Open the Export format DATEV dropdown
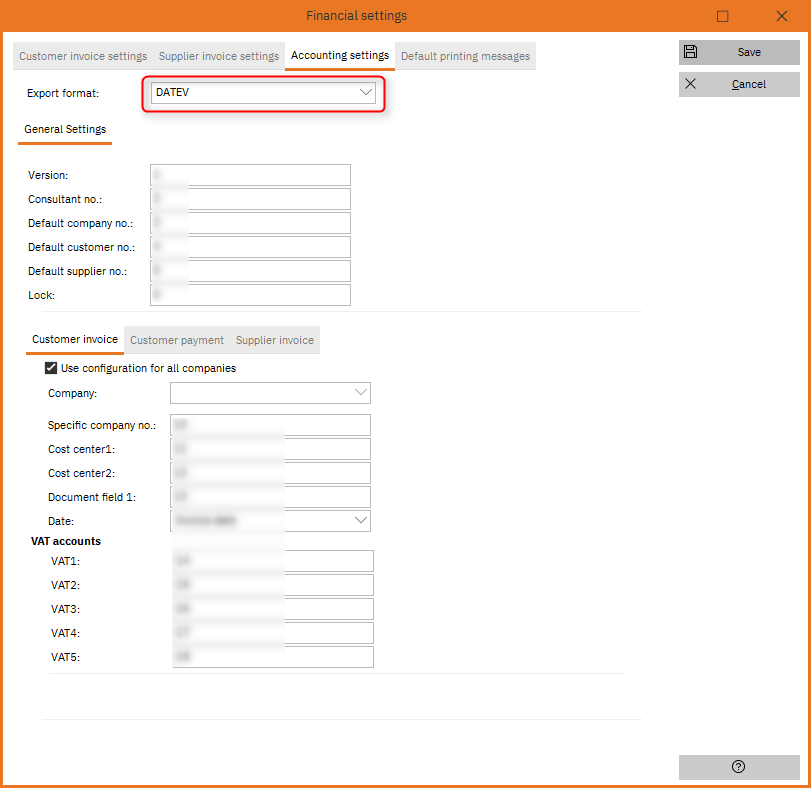The width and height of the screenshot is (811, 788). coord(263,93)
